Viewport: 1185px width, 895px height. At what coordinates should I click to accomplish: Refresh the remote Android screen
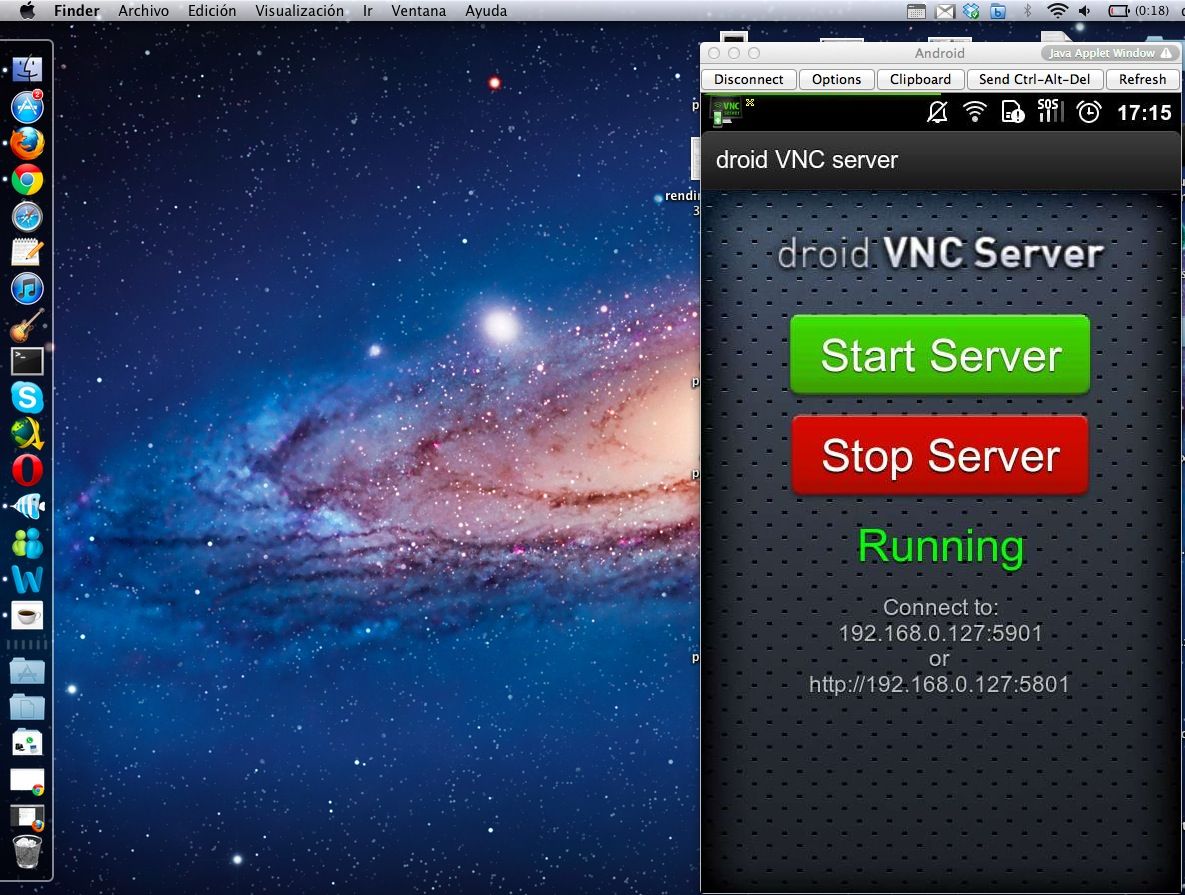(x=1142, y=79)
